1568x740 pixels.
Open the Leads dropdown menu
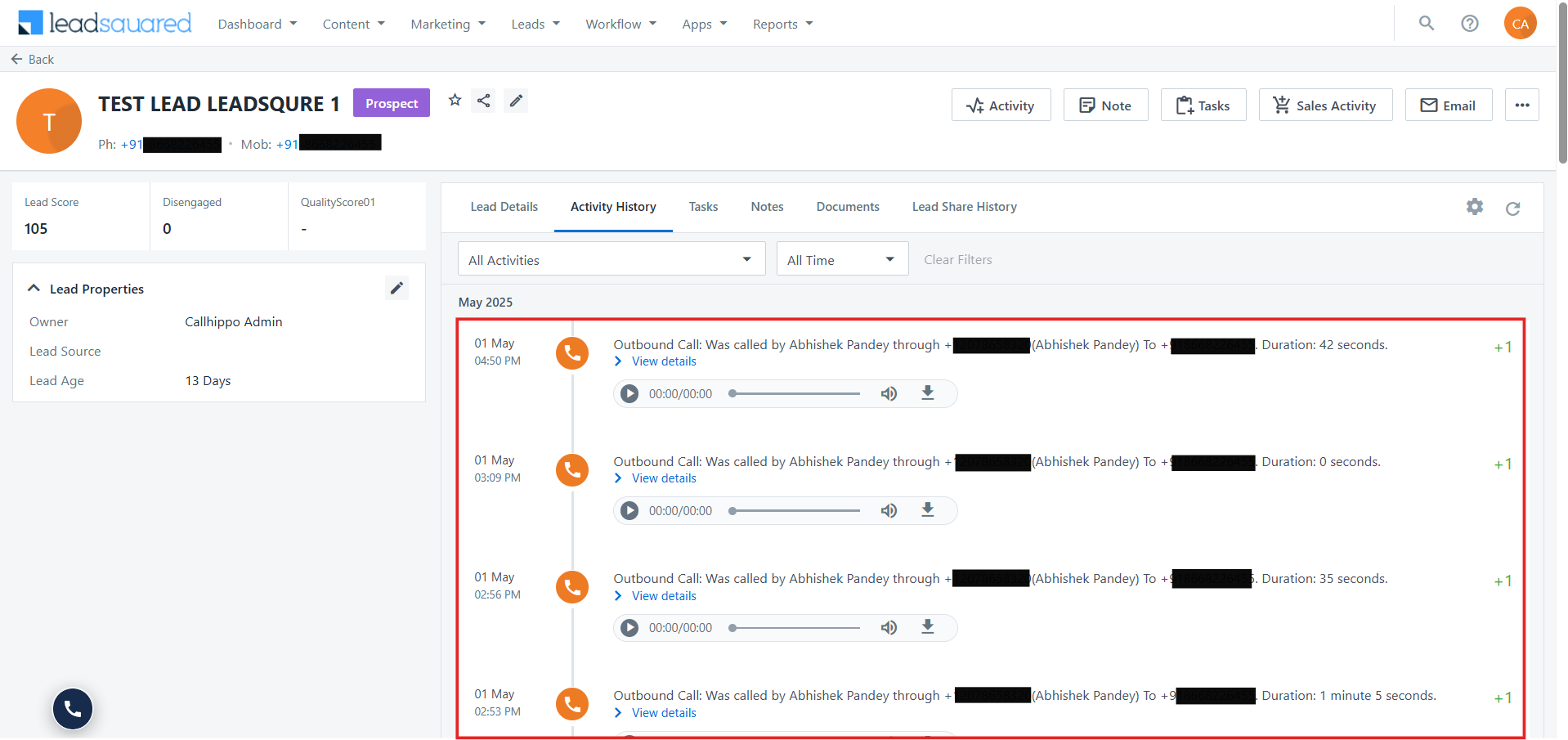click(535, 24)
